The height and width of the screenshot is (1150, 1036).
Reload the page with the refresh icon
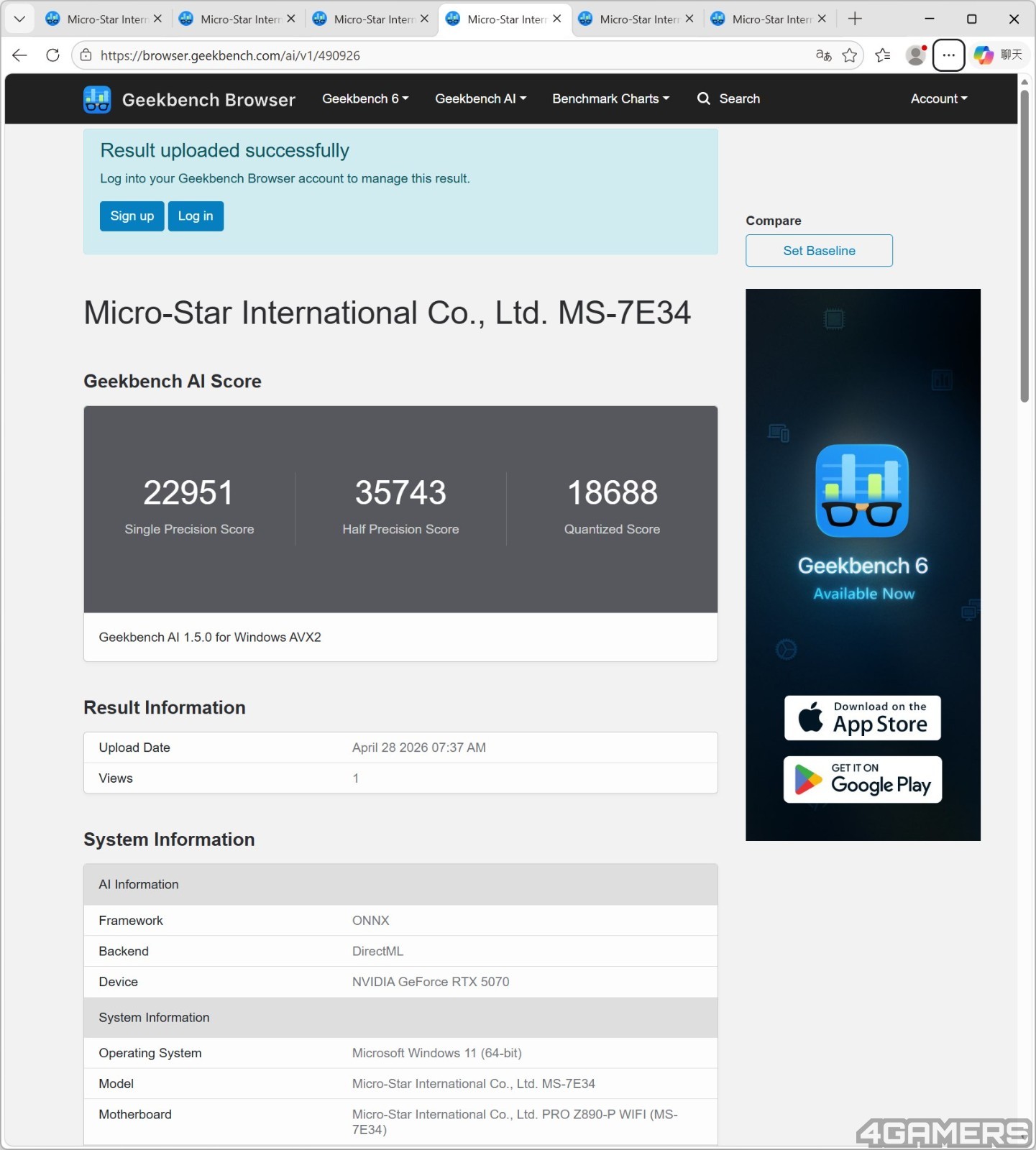(x=52, y=55)
